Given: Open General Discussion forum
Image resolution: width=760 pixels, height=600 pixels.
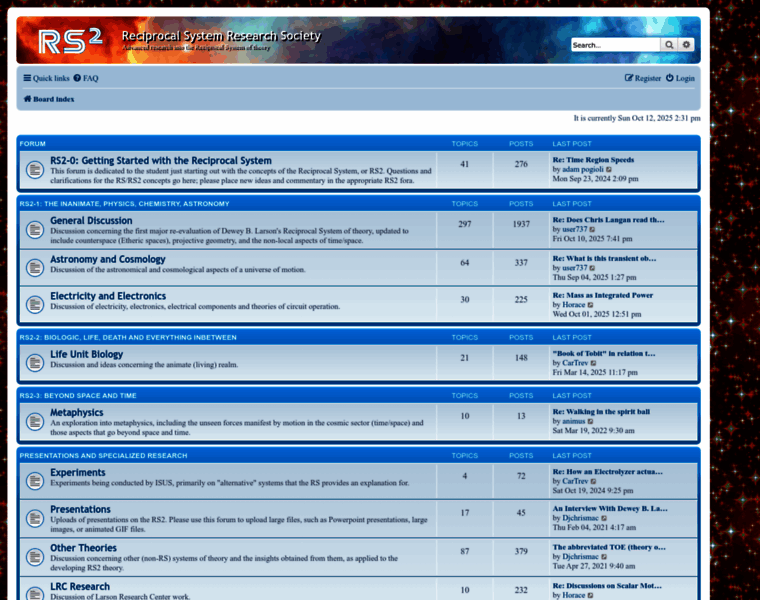Looking at the screenshot, I should (x=91, y=221).
